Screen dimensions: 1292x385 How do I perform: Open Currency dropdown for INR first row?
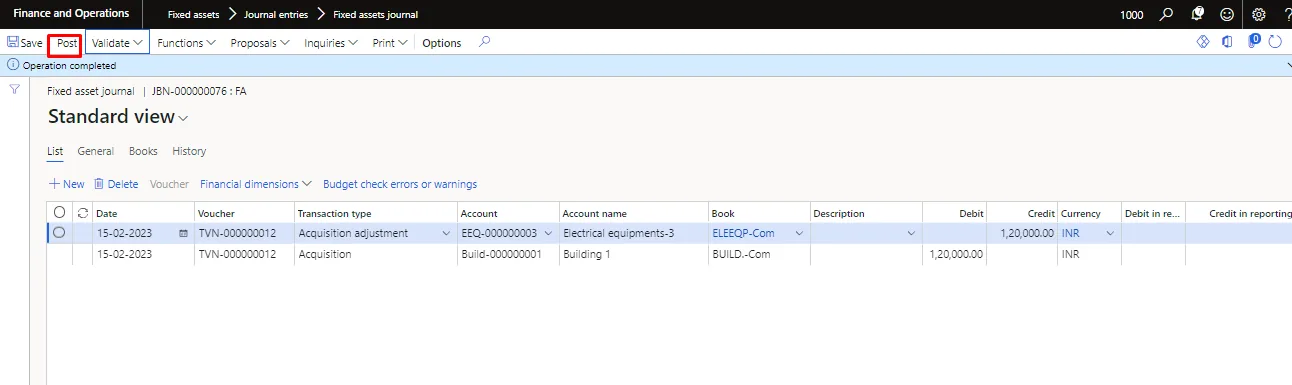pyautogui.click(x=1110, y=233)
